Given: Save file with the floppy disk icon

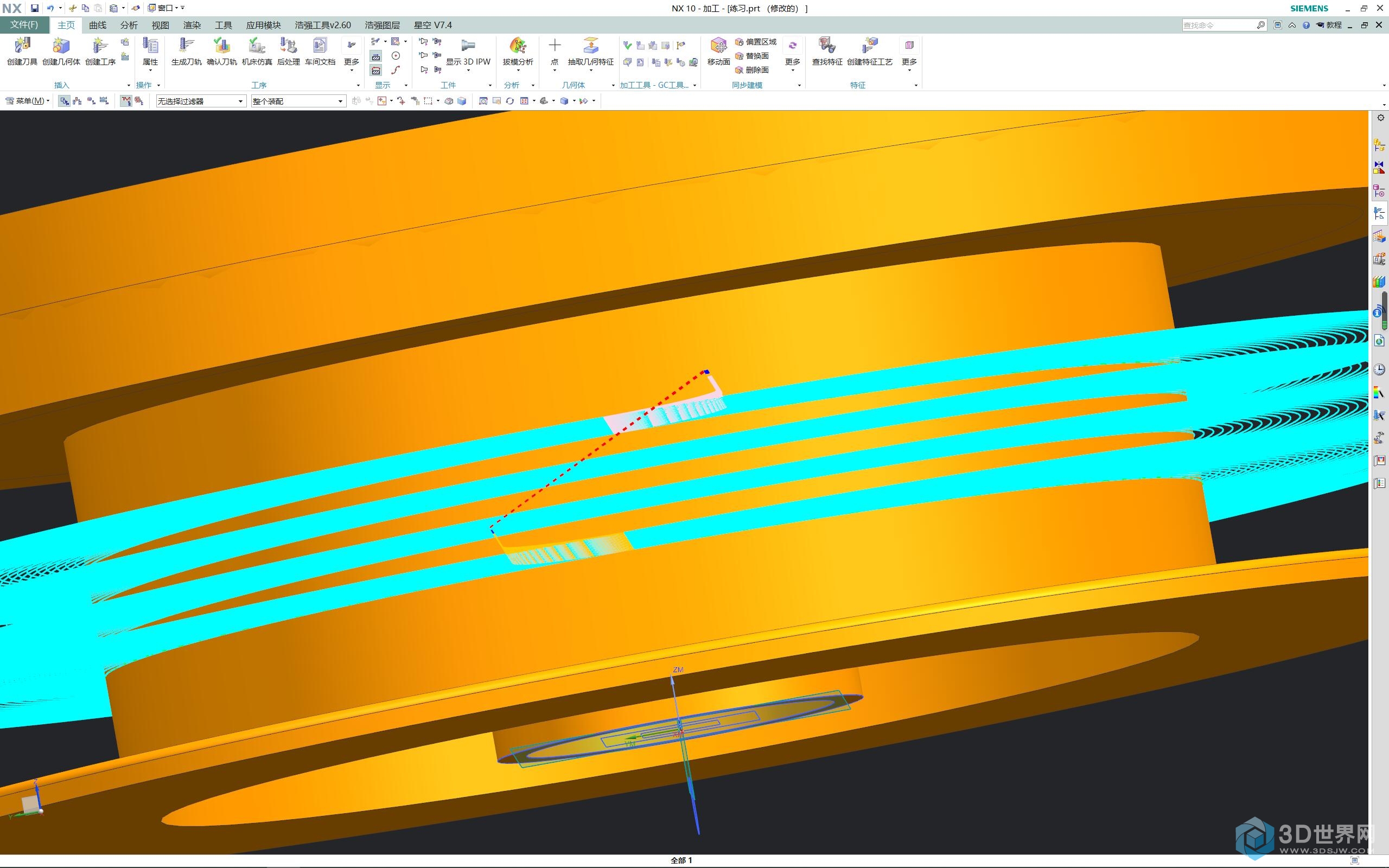Looking at the screenshot, I should click(x=34, y=8).
